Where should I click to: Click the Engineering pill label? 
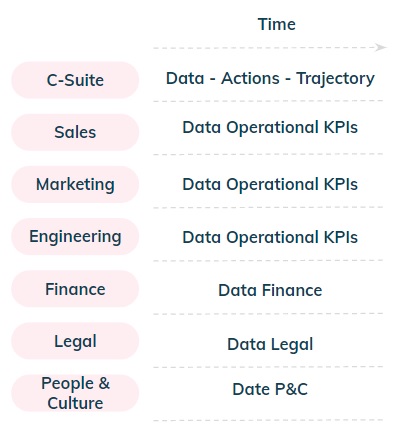click(x=75, y=237)
